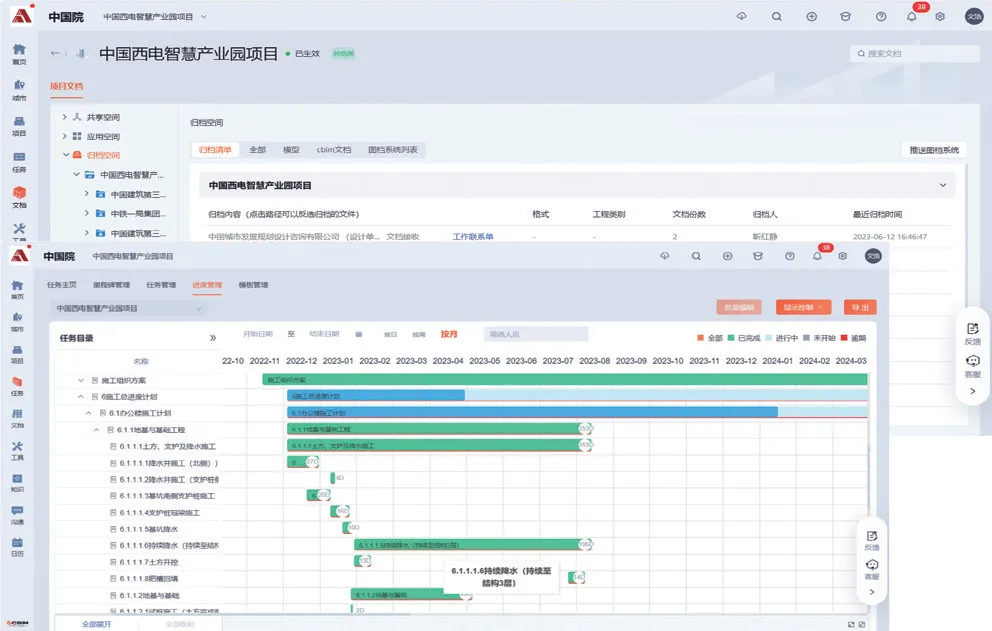Open 城市 in the back window sidebar
Image resolution: width=992 pixels, height=631 pixels.
click(x=19, y=90)
